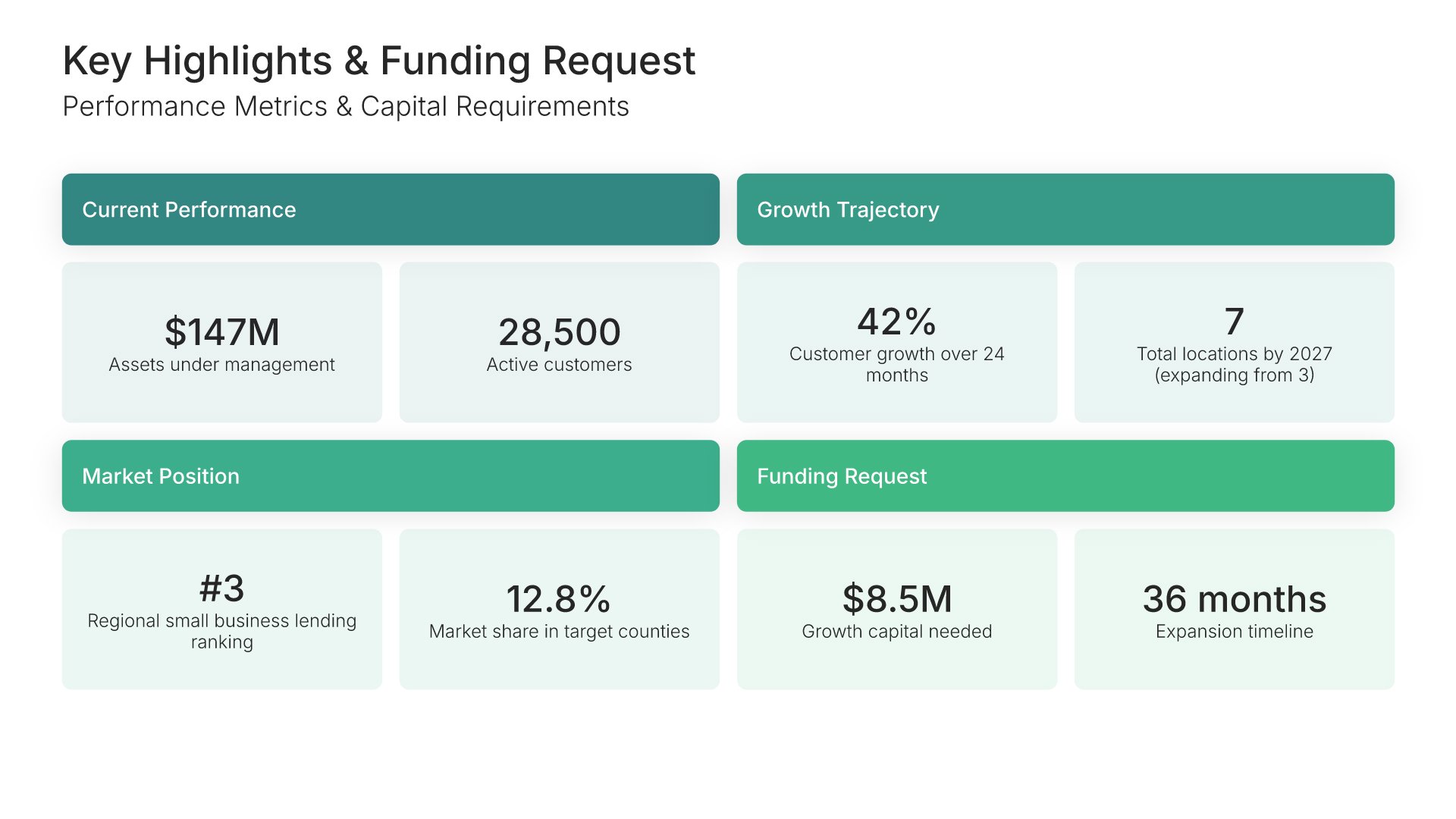
Task: Click the Assets under management label
Action: tap(221, 365)
